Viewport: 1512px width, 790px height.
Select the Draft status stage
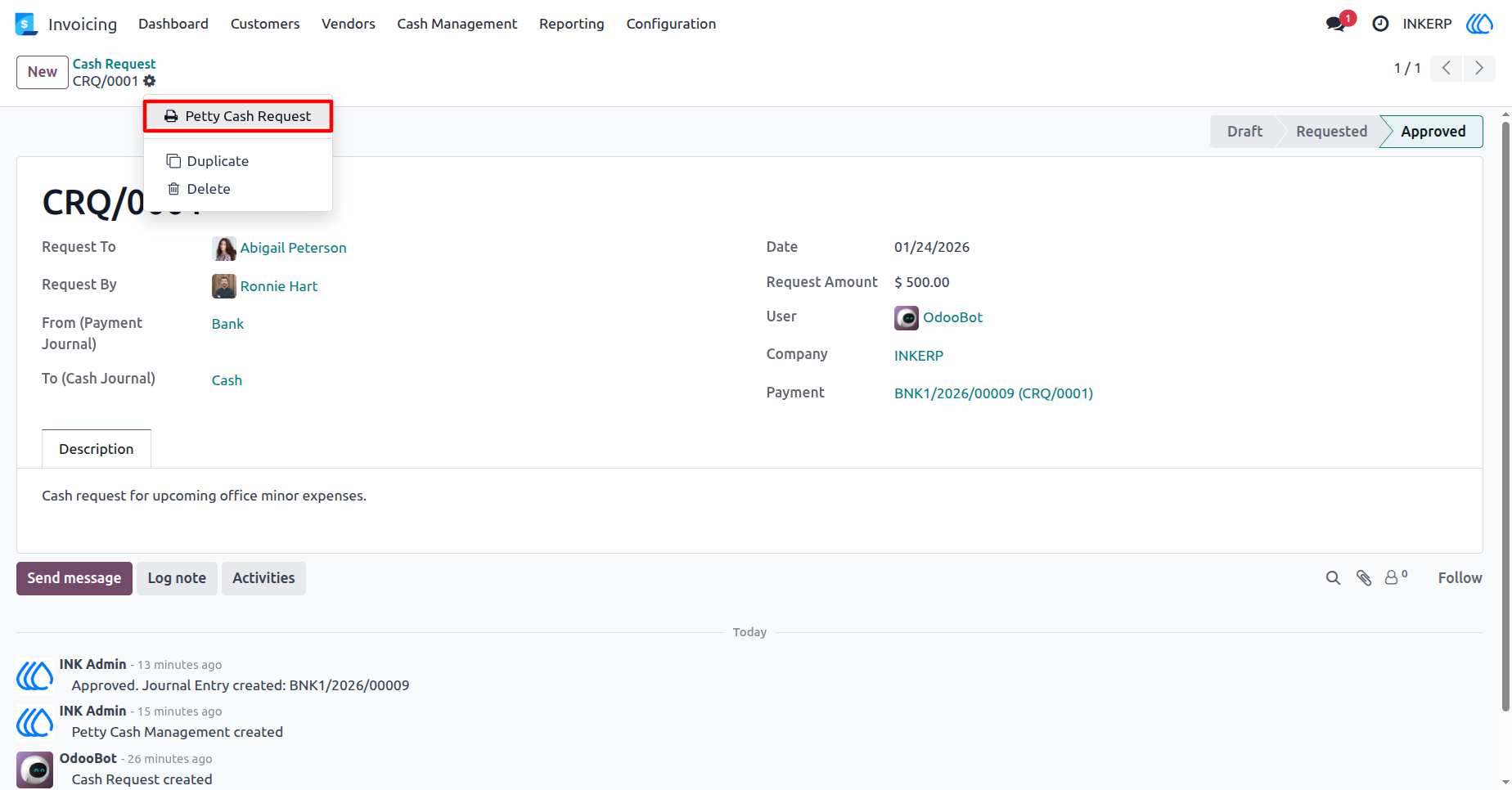pyautogui.click(x=1244, y=132)
